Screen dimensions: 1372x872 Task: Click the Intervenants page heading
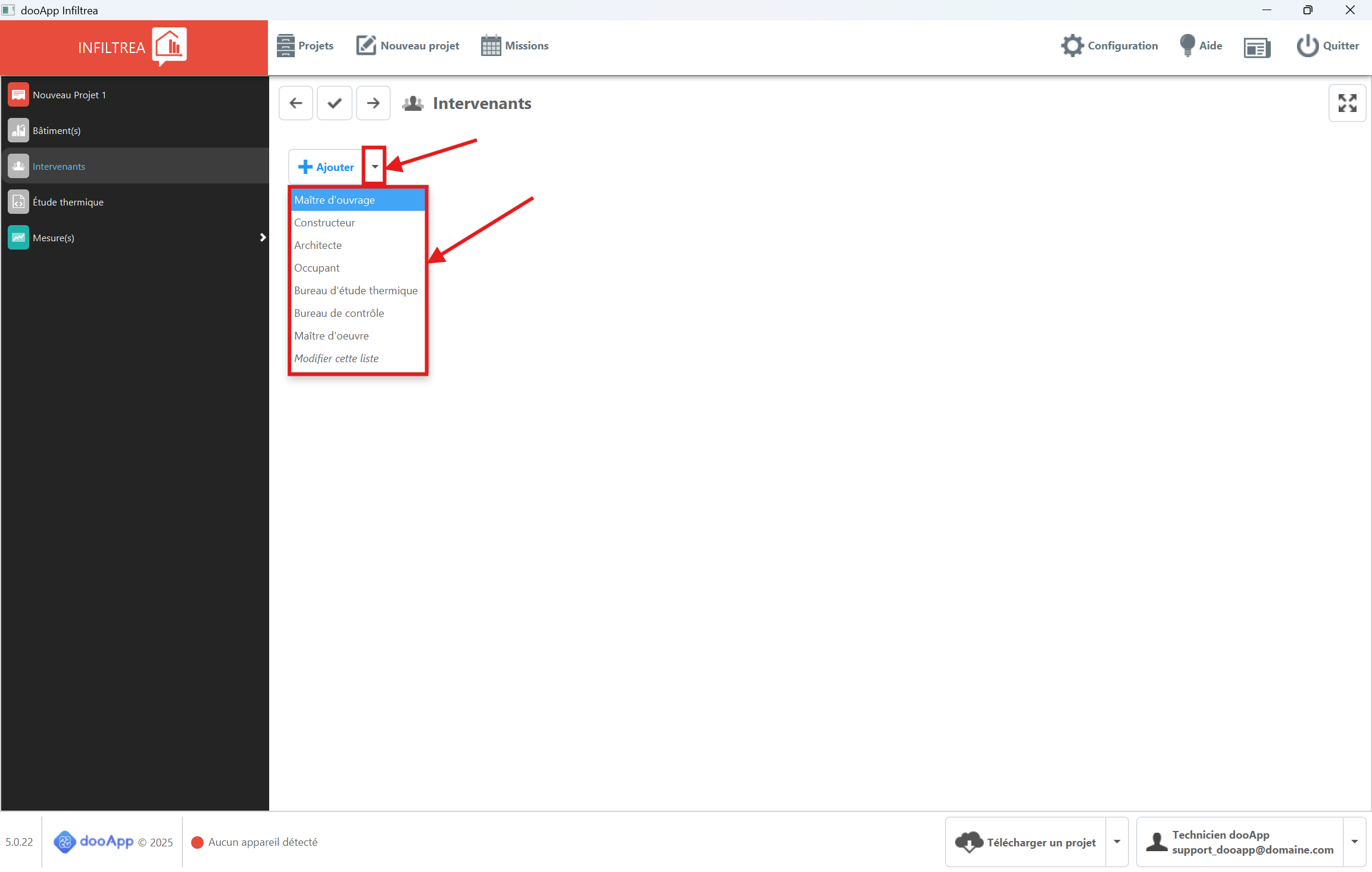[x=482, y=104]
